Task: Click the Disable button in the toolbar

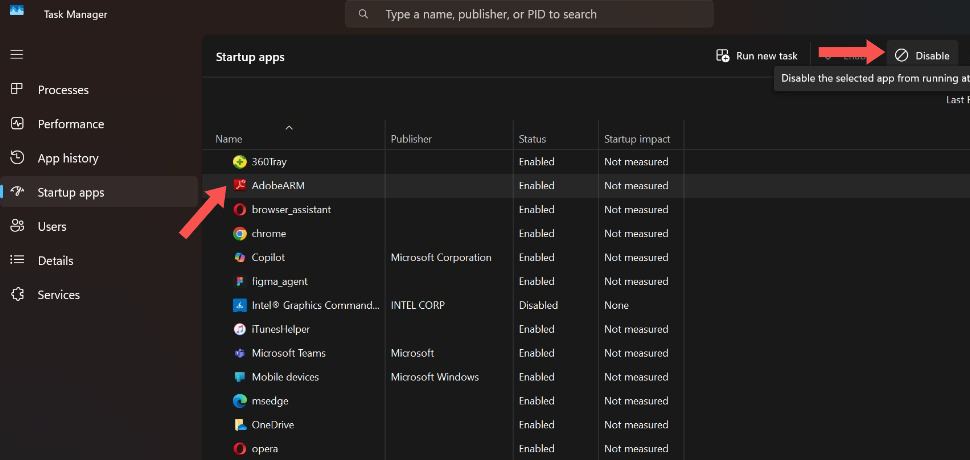Action: coord(922,56)
